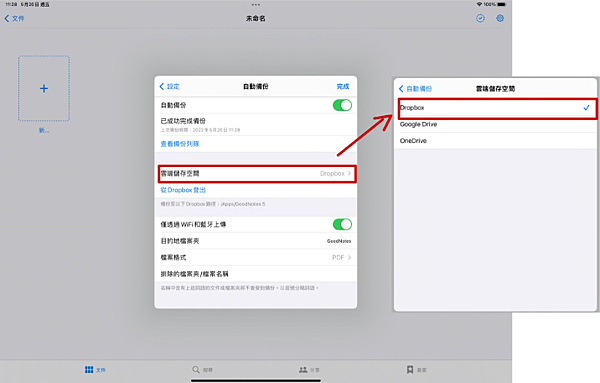The height and width of the screenshot is (383, 600).
Task: Open the 查看備份列表 link
Action: pyautogui.click(x=180, y=144)
